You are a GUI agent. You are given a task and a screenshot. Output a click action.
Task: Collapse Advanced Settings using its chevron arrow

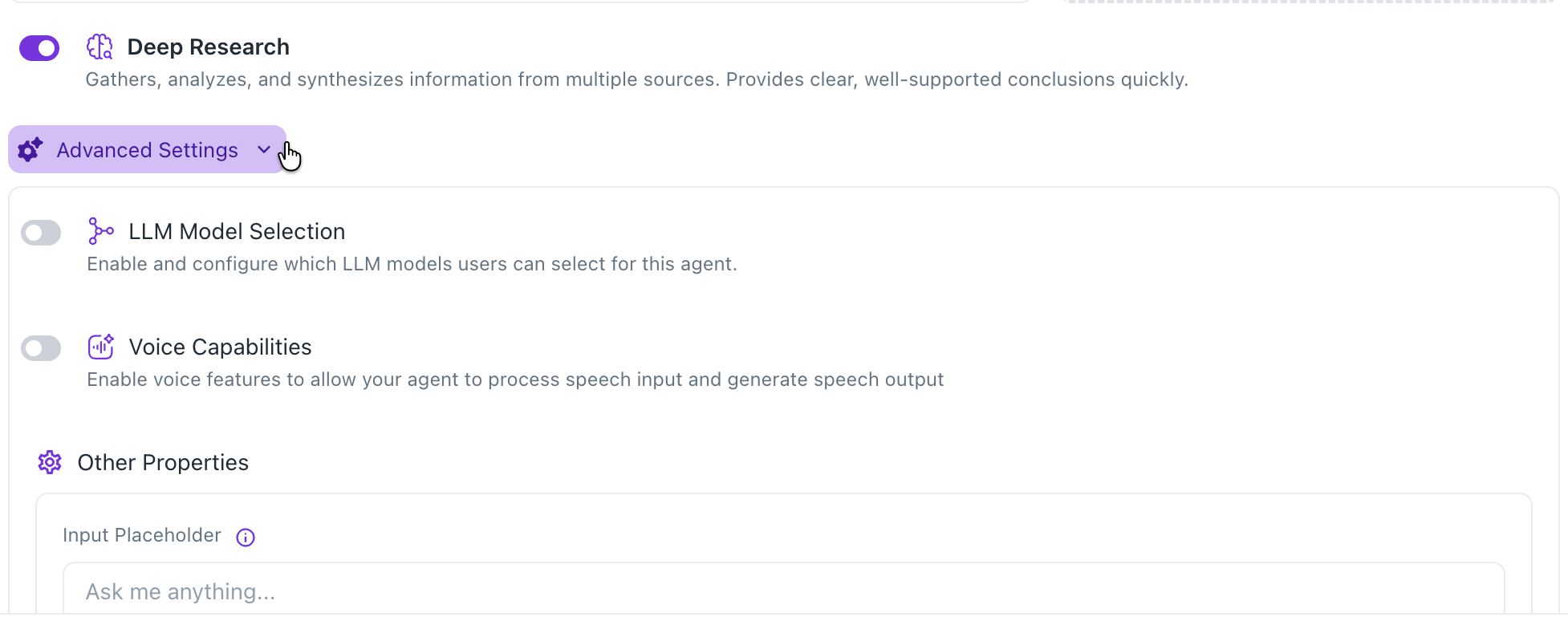coord(263,150)
